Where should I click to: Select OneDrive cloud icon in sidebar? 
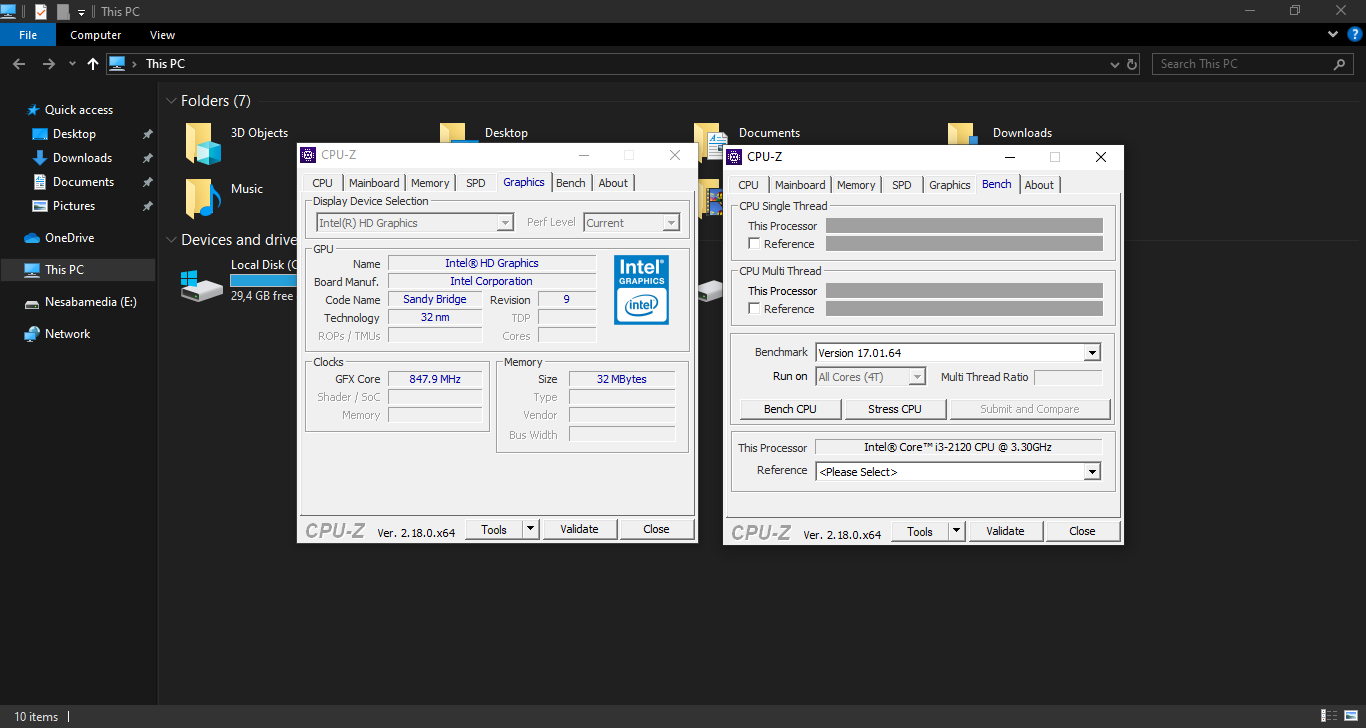pos(32,238)
